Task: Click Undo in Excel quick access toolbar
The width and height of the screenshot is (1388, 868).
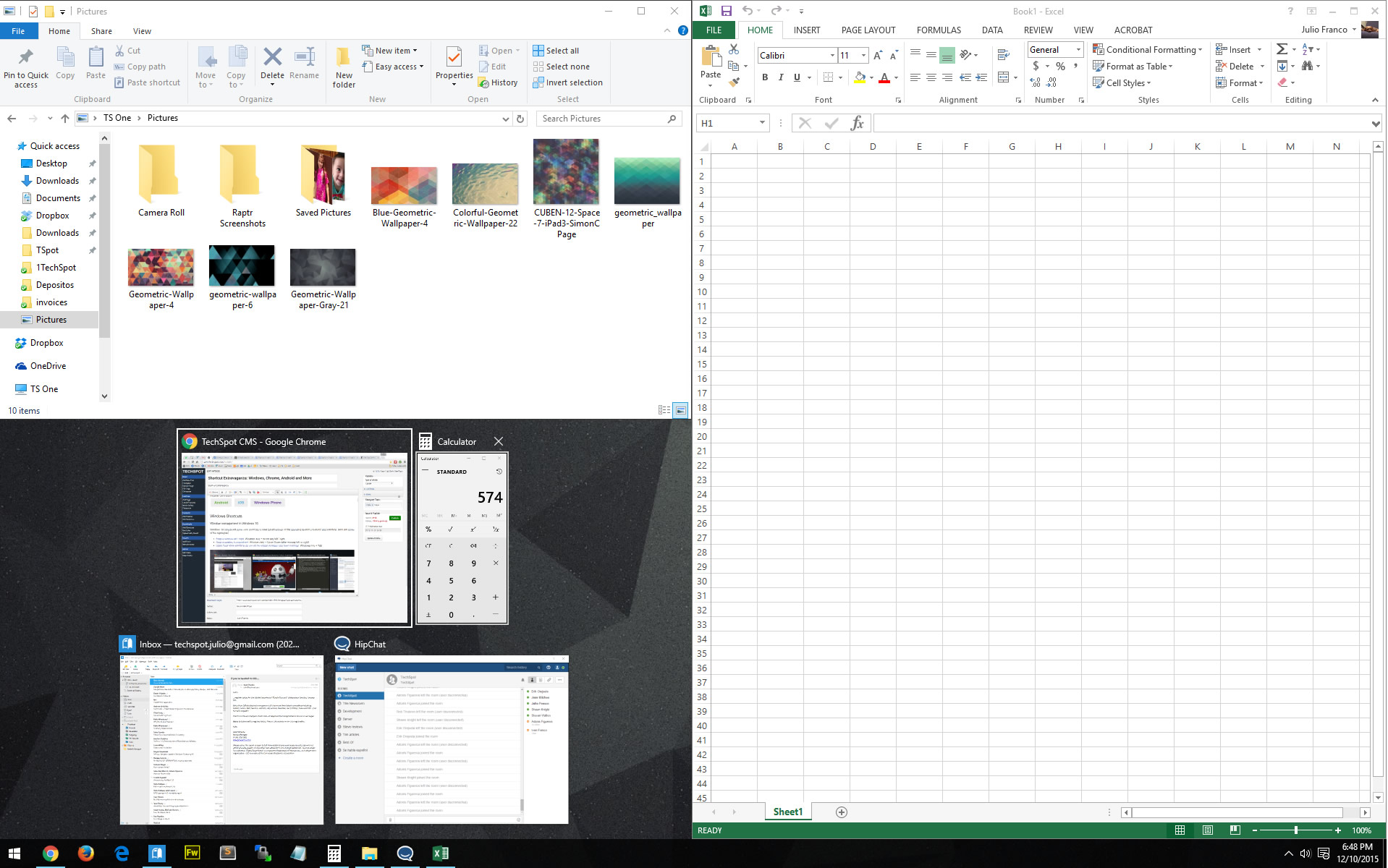Action: pyautogui.click(x=747, y=11)
